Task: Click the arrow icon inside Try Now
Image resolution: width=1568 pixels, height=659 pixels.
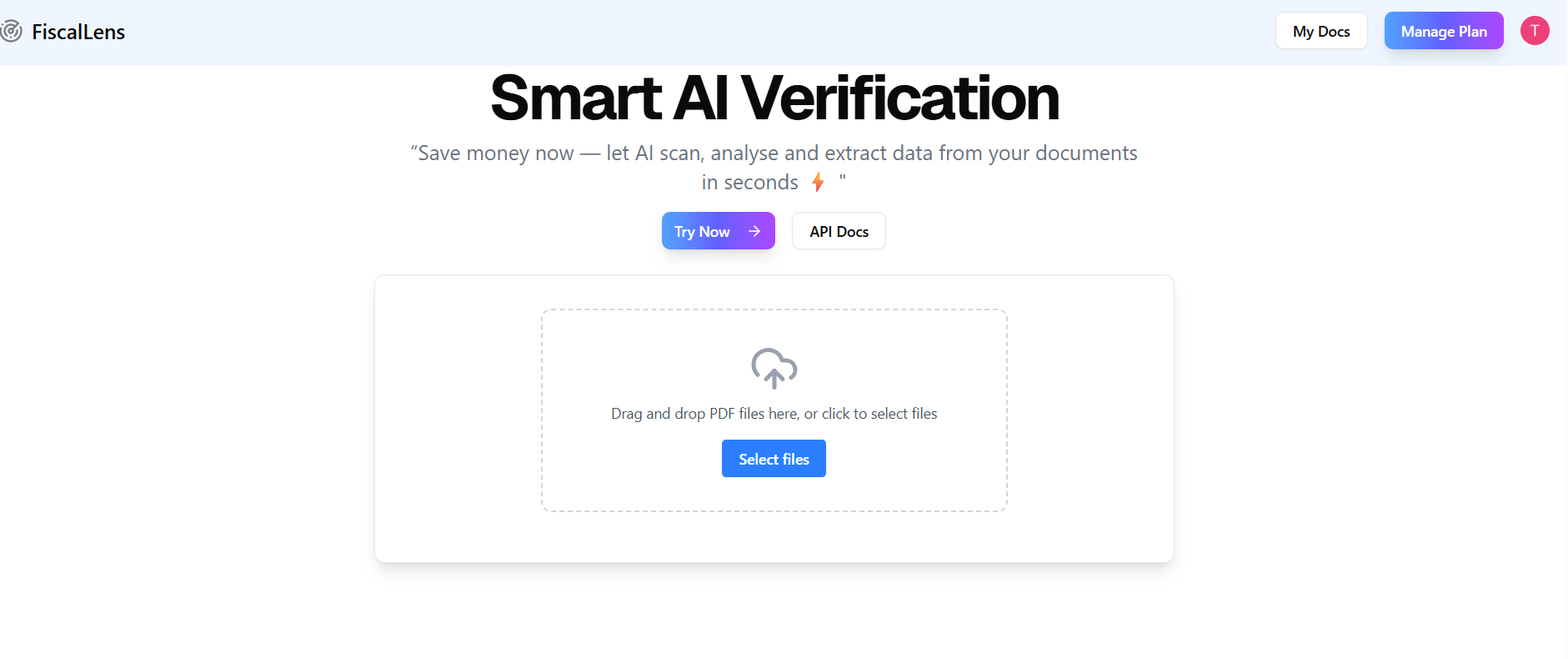Action: click(x=754, y=231)
